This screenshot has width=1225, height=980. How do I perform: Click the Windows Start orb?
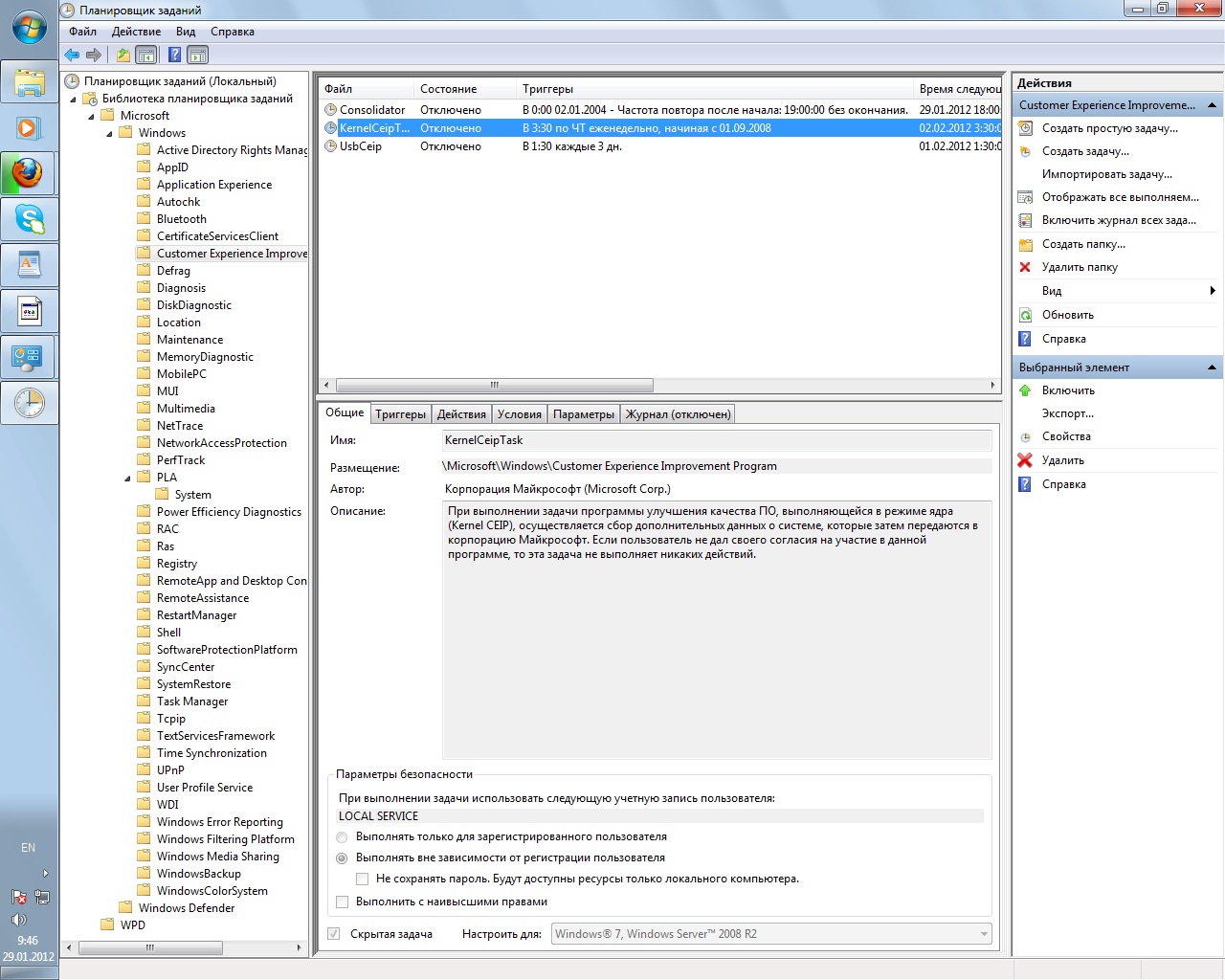29,27
